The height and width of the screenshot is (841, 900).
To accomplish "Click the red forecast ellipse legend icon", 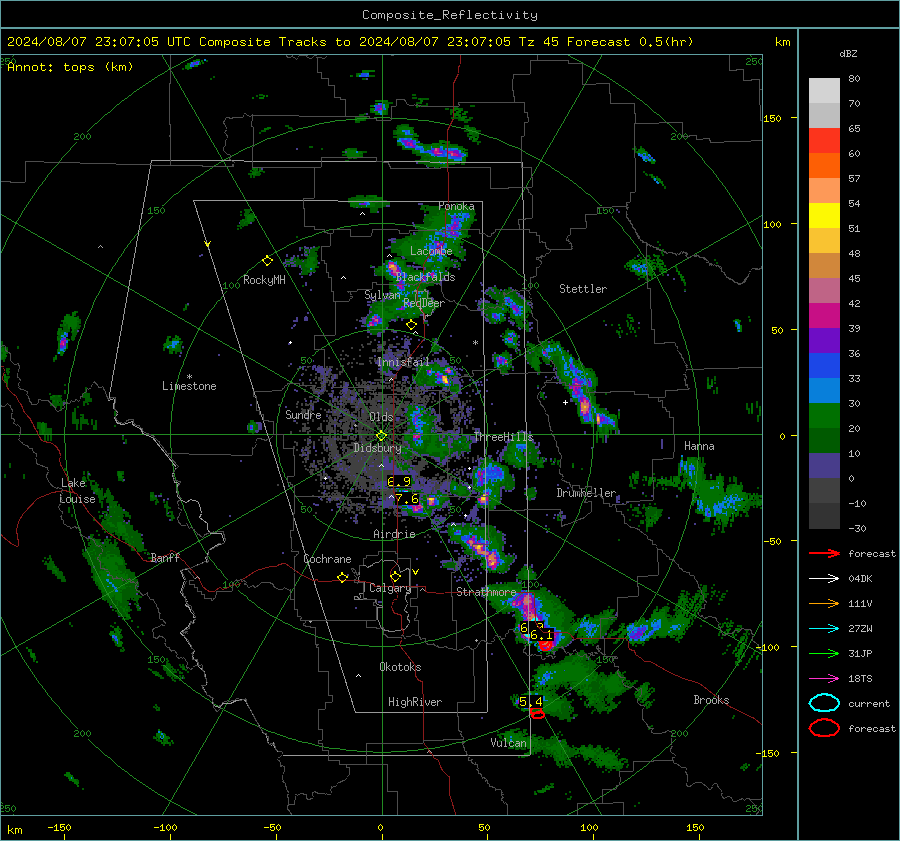I will pos(824,728).
